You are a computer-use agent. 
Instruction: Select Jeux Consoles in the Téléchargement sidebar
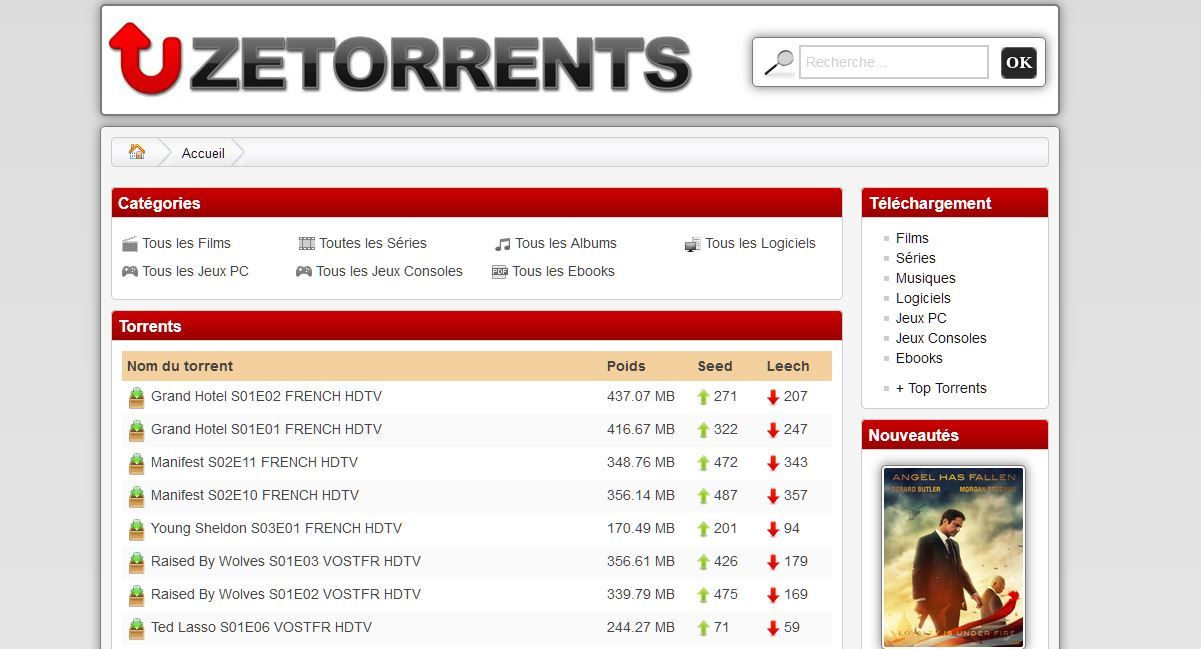[940, 338]
